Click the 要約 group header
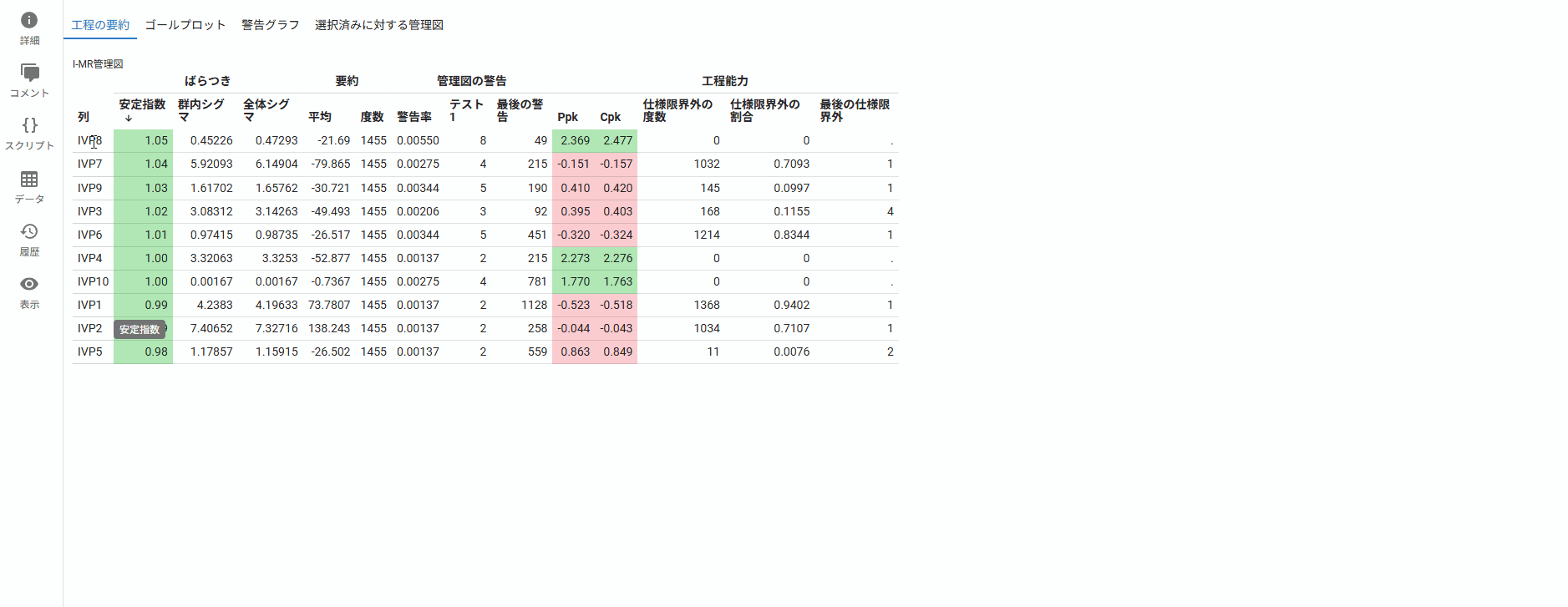This screenshot has height=607, width=1568. pos(347,81)
